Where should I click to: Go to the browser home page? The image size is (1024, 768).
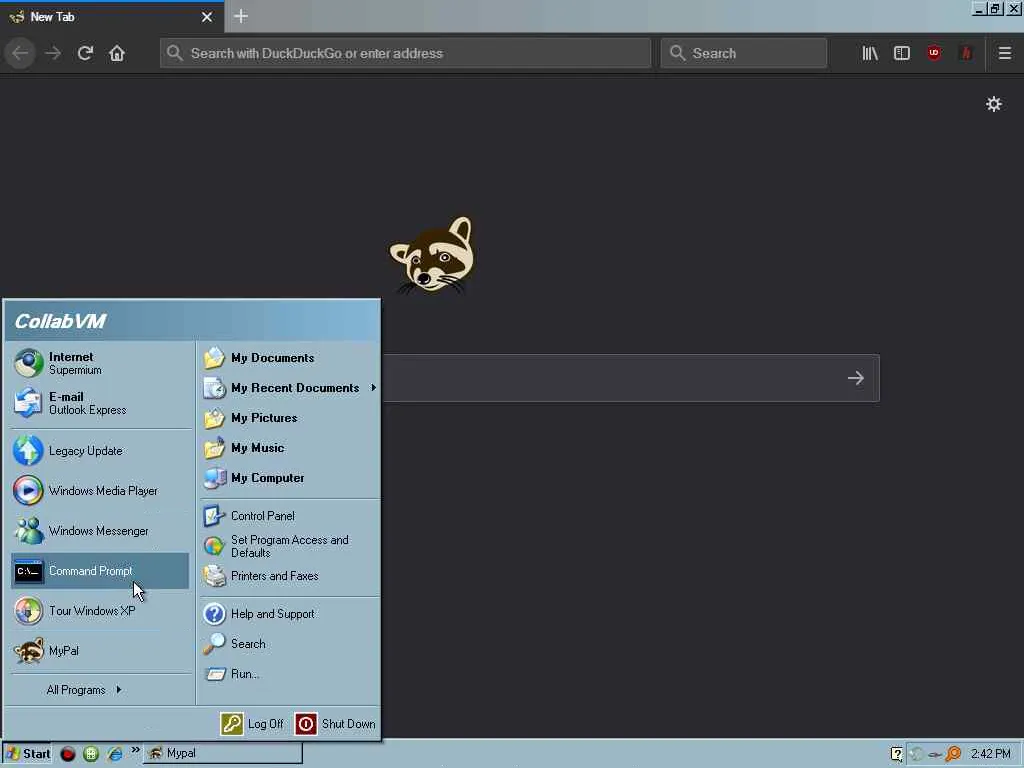tap(117, 53)
